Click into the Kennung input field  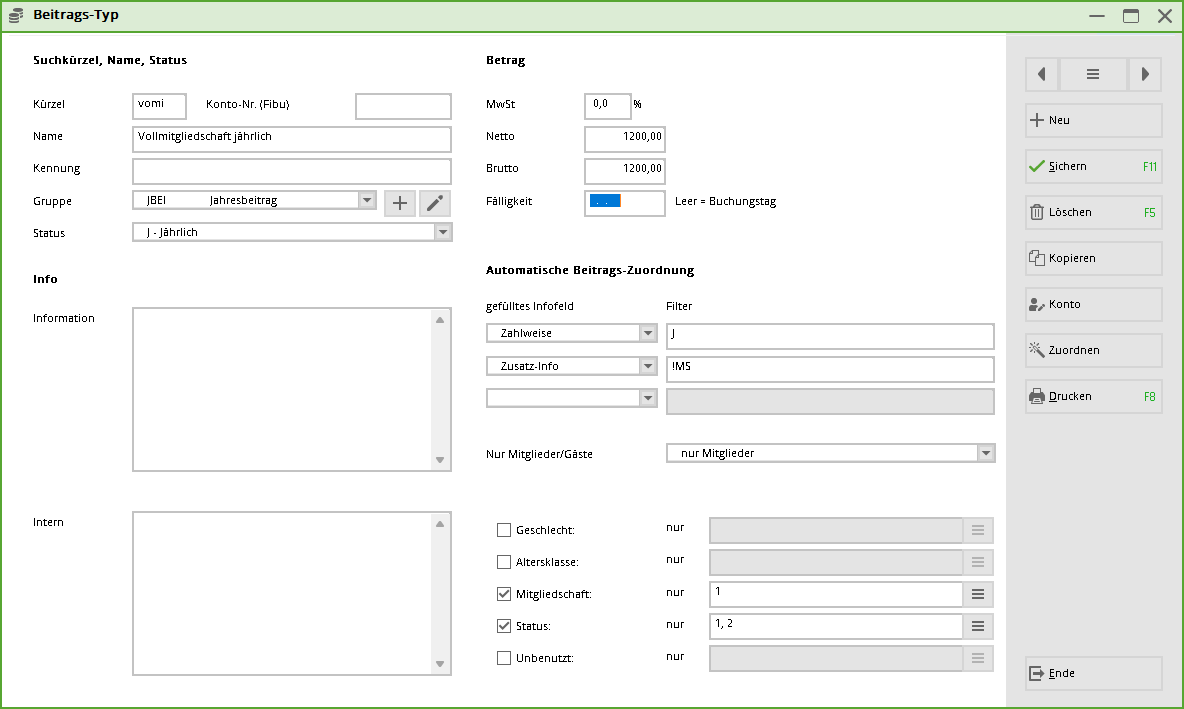click(291, 171)
